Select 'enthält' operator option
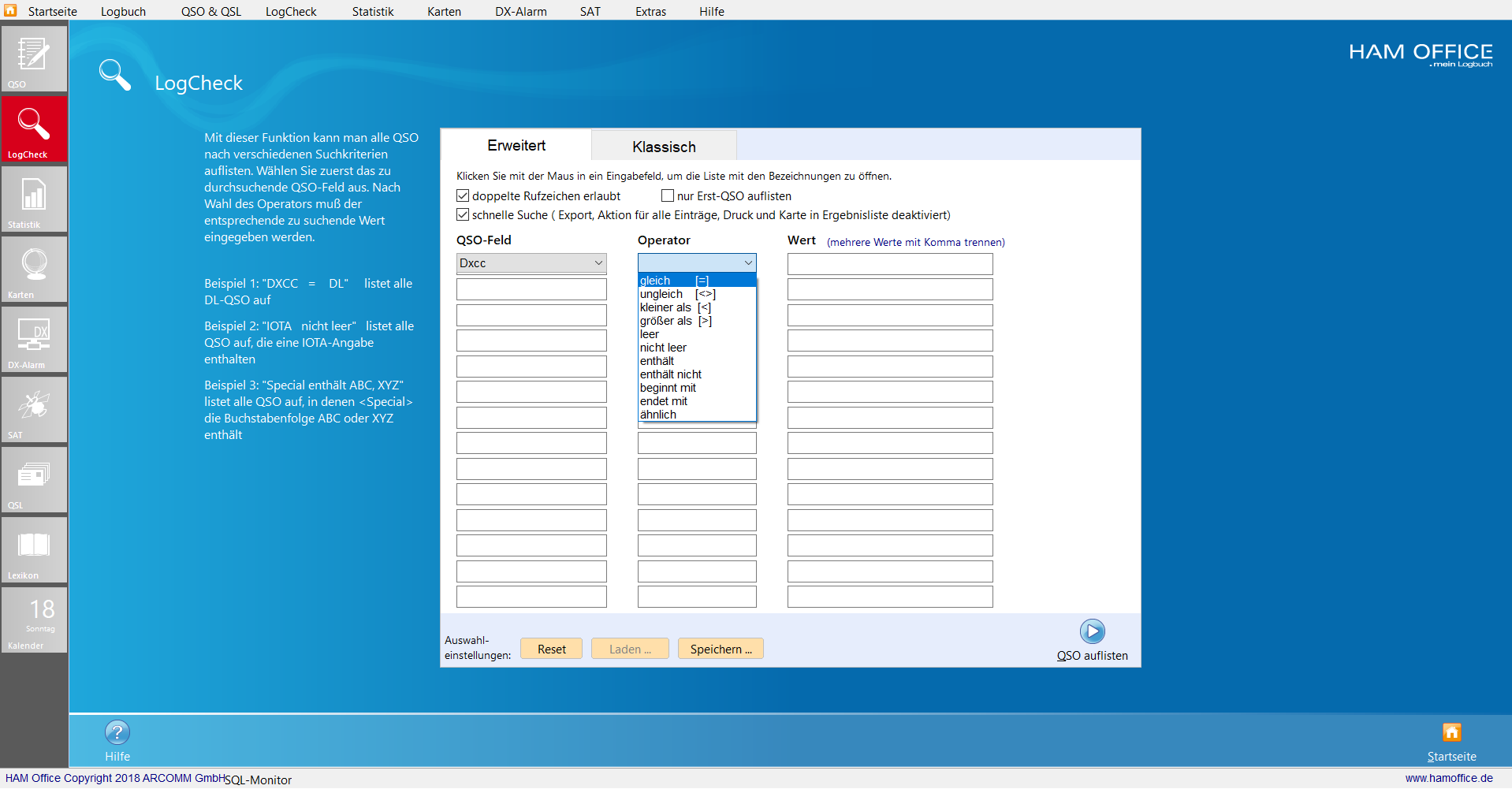This screenshot has height=789, width=1512. click(697, 361)
